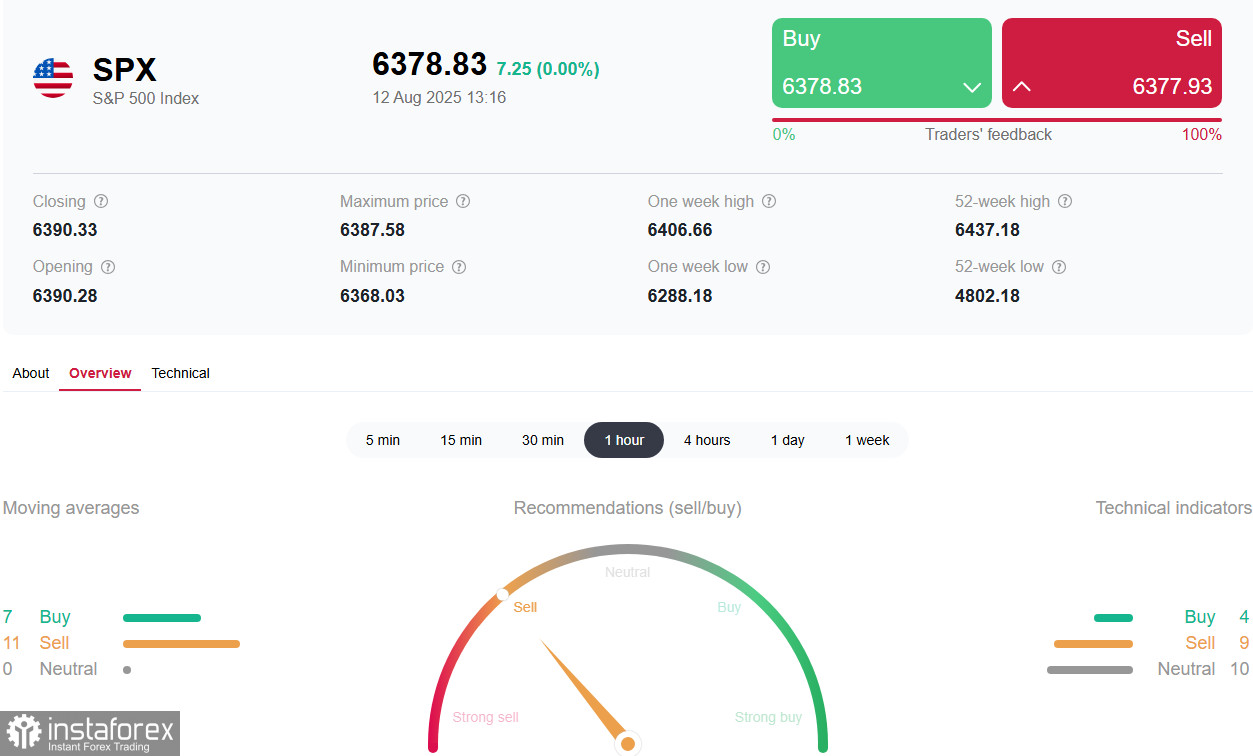
Task: Select the 1 hour timeframe
Action: pos(624,440)
